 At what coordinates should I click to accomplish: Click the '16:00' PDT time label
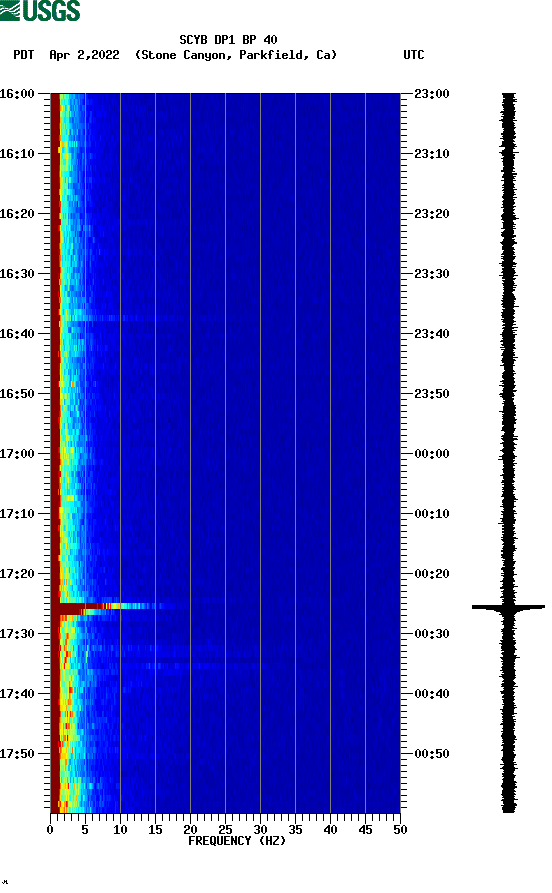tap(17, 93)
